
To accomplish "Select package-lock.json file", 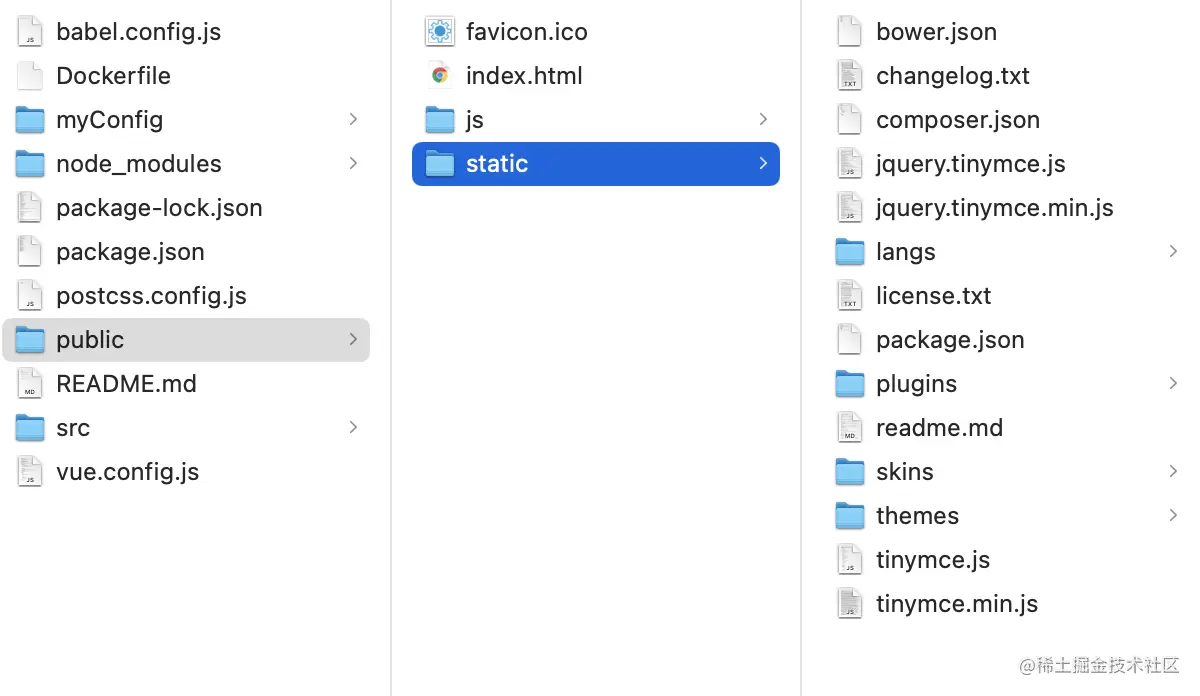I will [159, 208].
